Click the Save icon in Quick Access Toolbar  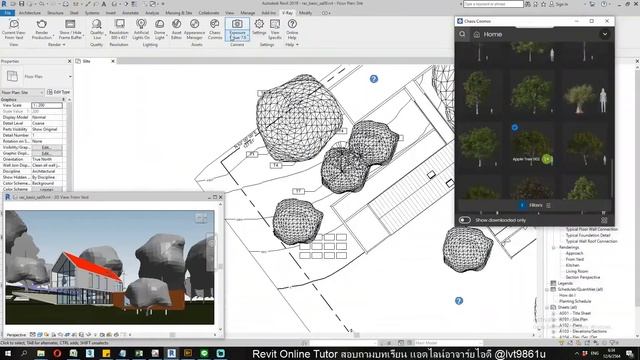pyautogui.click(x=22, y=4)
